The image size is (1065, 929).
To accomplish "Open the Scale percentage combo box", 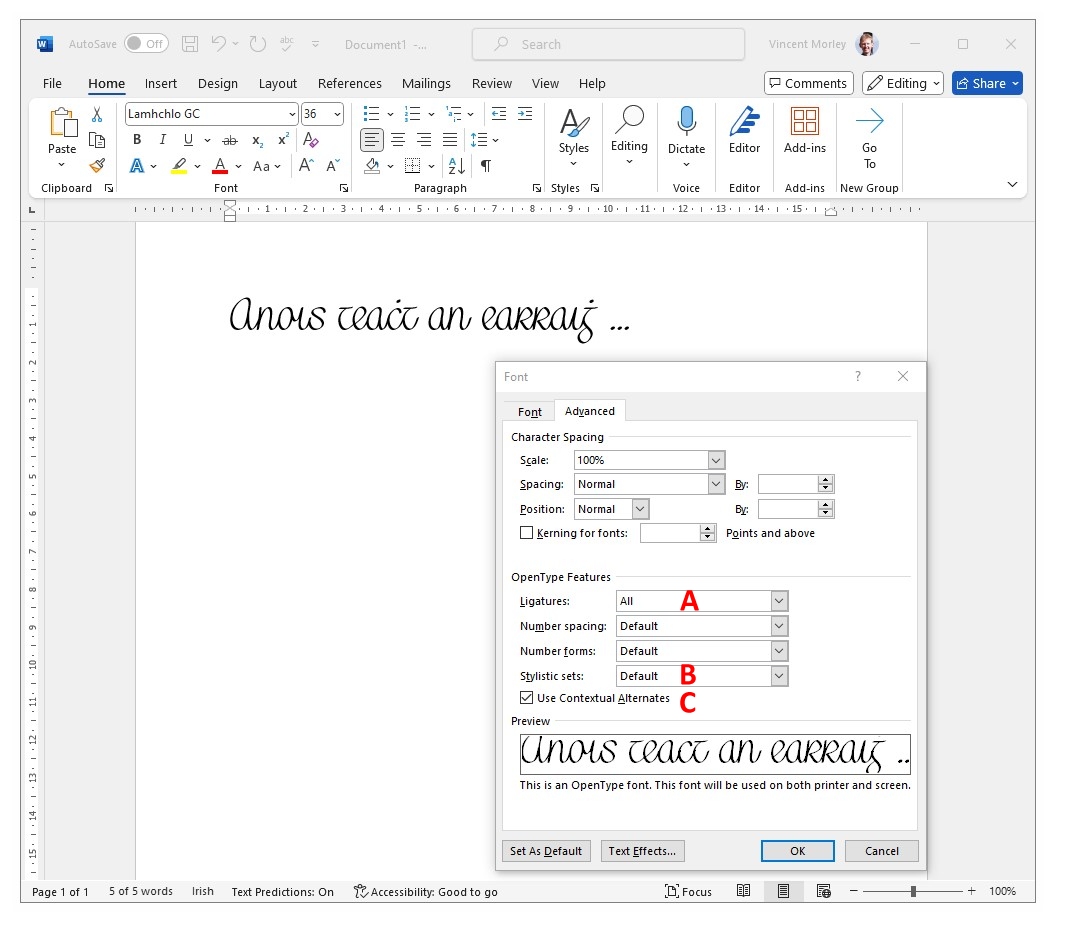I will (716, 460).
